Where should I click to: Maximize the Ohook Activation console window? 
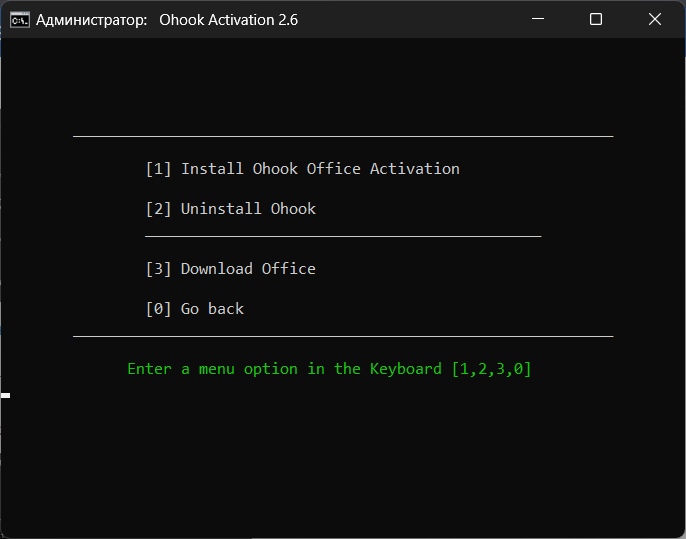(596, 19)
